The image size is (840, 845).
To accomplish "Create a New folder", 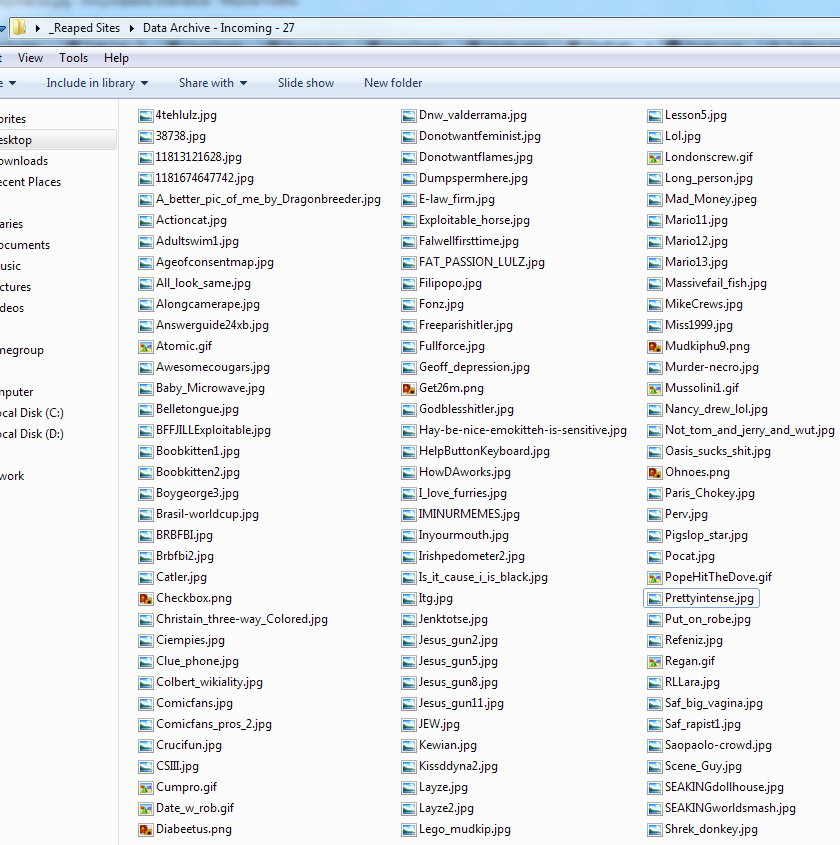I will tap(392, 83).
